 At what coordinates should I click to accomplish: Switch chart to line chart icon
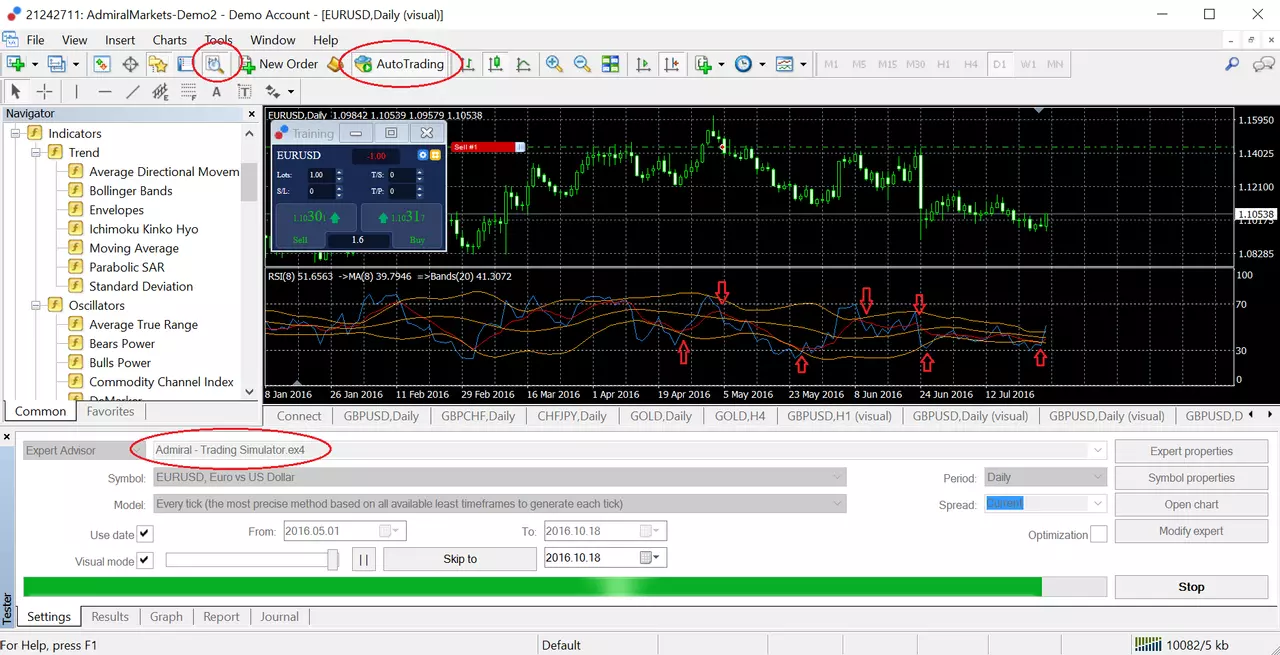pyautogui.click(x=523, y=64)
